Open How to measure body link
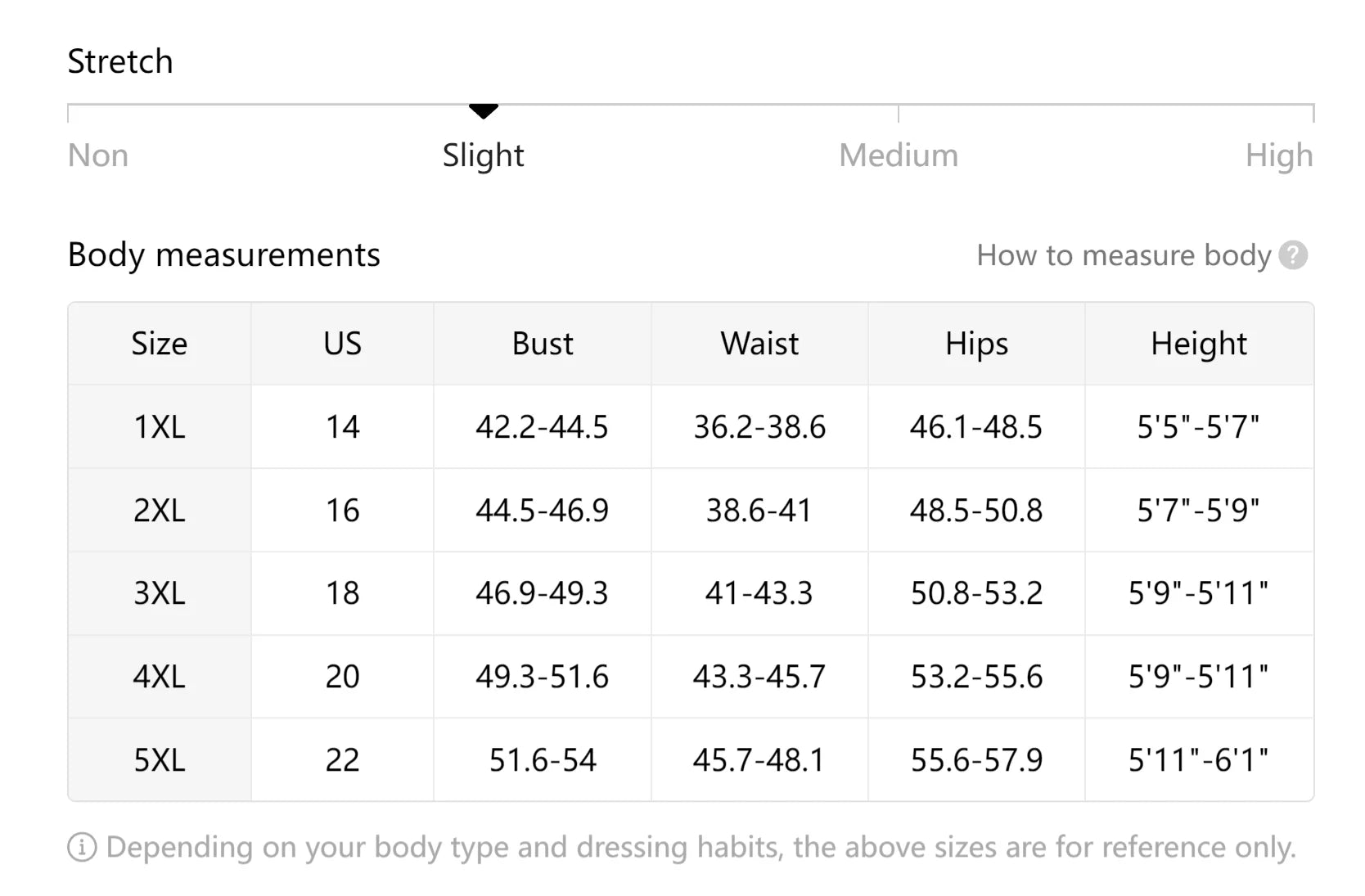 click(x=1124, y=255)
